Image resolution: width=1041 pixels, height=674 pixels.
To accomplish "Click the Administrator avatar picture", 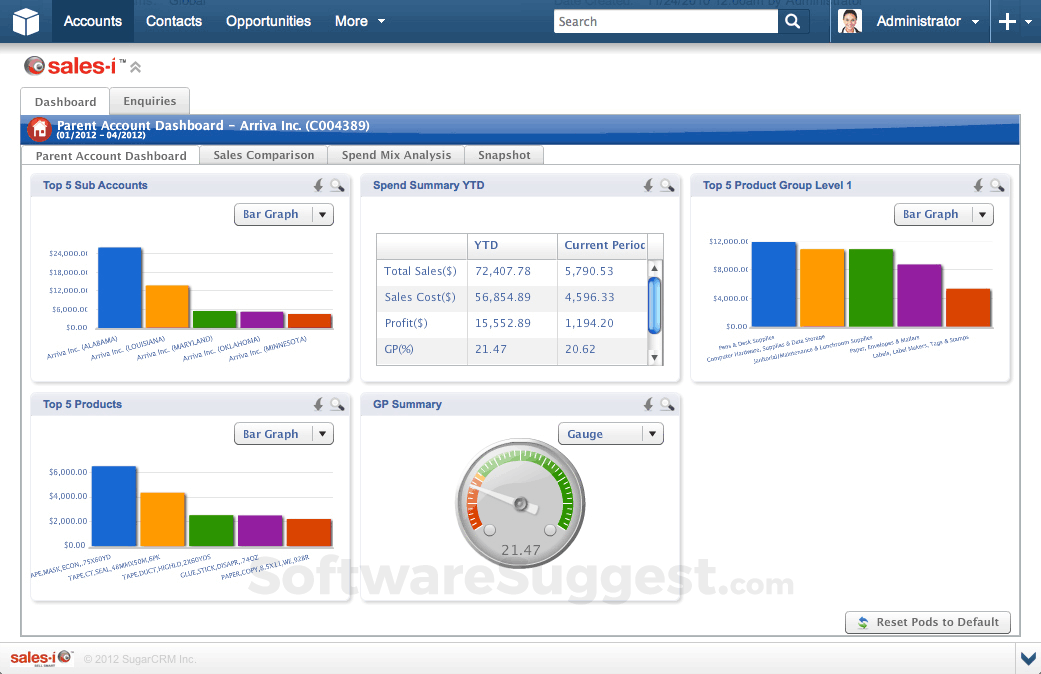I will (850, 21).
